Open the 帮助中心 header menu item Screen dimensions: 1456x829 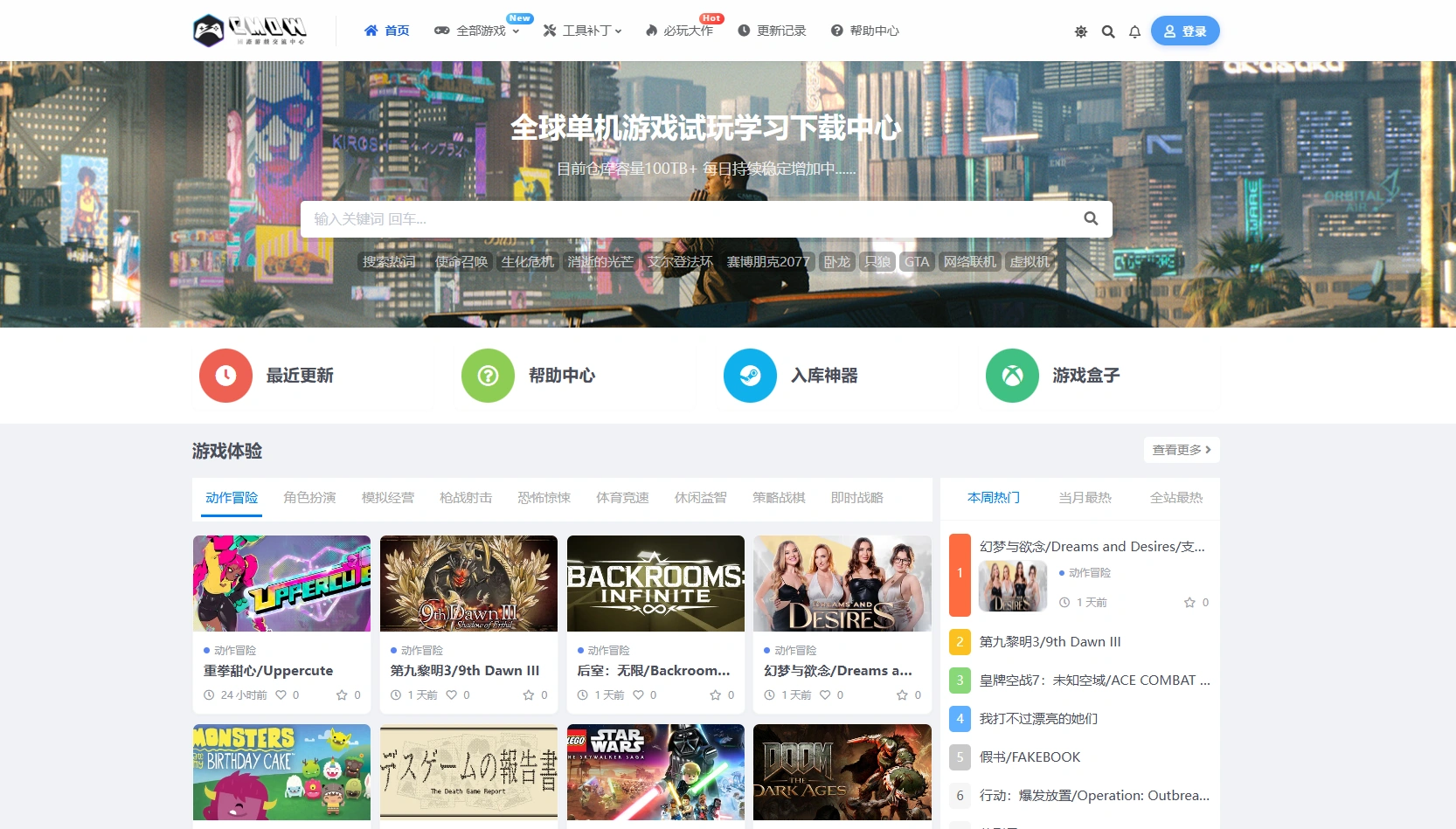[x=864, y=31]
